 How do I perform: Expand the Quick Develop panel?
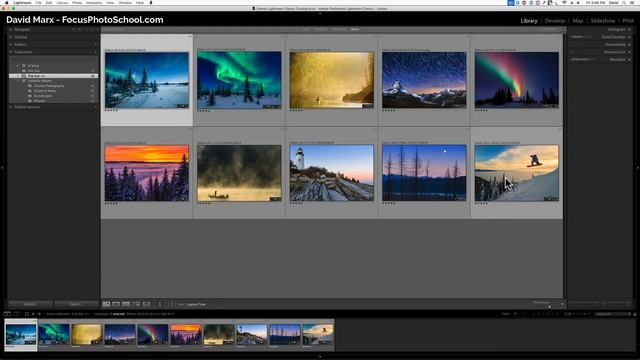[629, 37]
